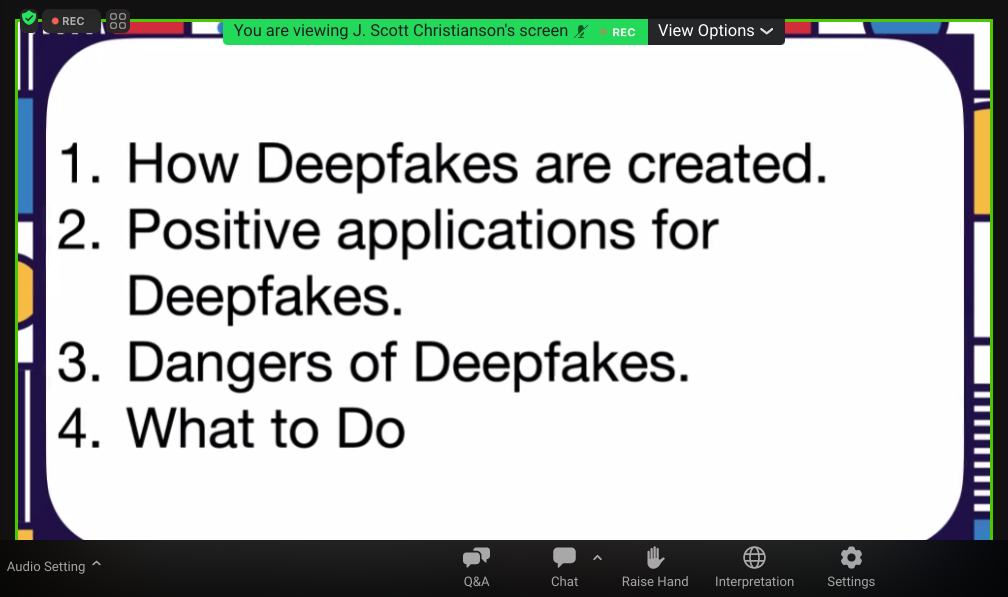Open the Interpretation globe icon
1008x597 pixels.
click(x=754, y=567)
